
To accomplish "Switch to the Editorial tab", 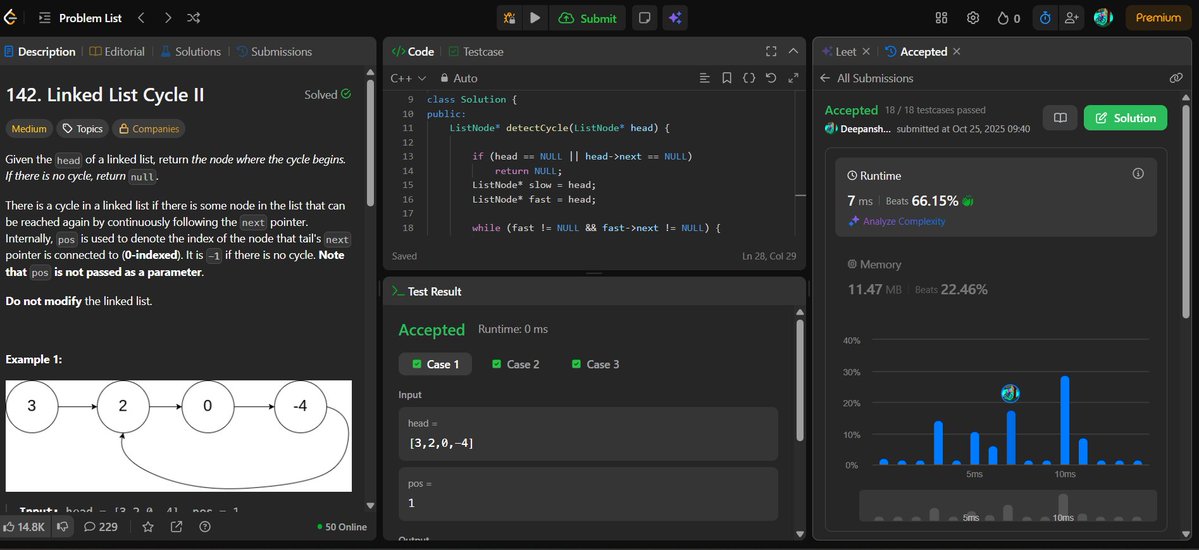I will click(117, 52).
